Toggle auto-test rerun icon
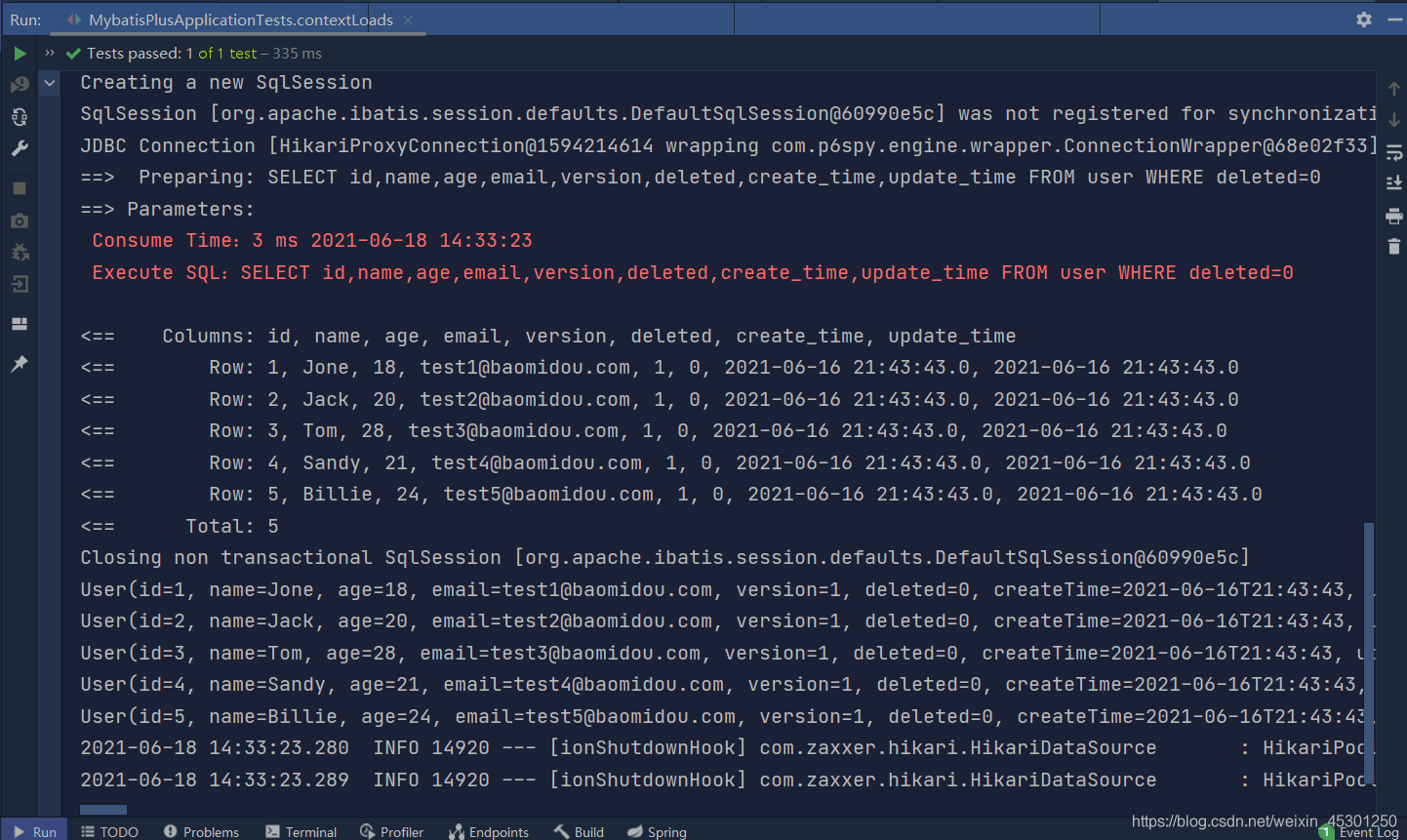This screenshot has width=1407, height=840. pyautogui.click(x=20, y=117)
